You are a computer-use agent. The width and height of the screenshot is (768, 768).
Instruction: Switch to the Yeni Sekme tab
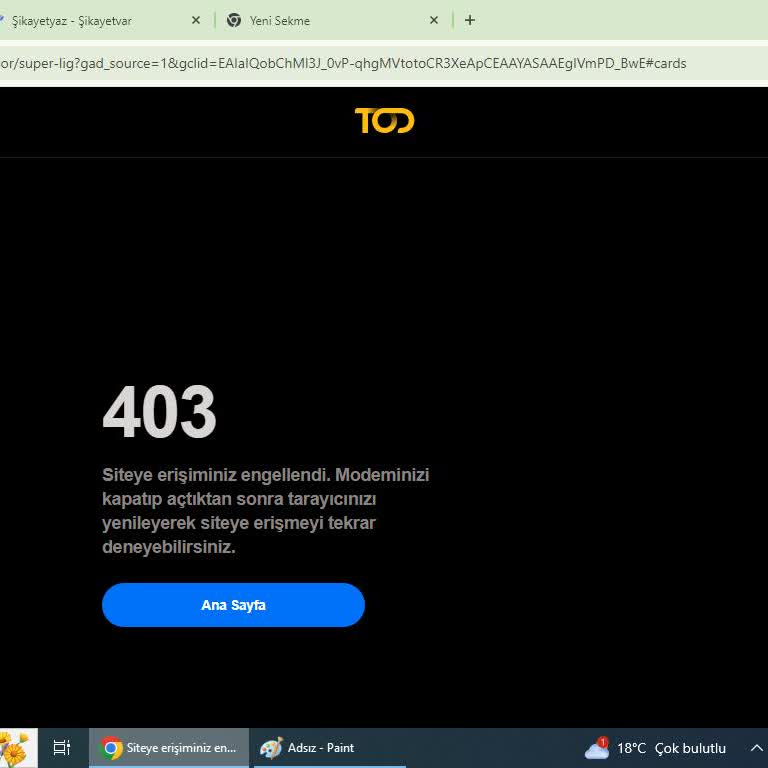(x=280, y=21)
